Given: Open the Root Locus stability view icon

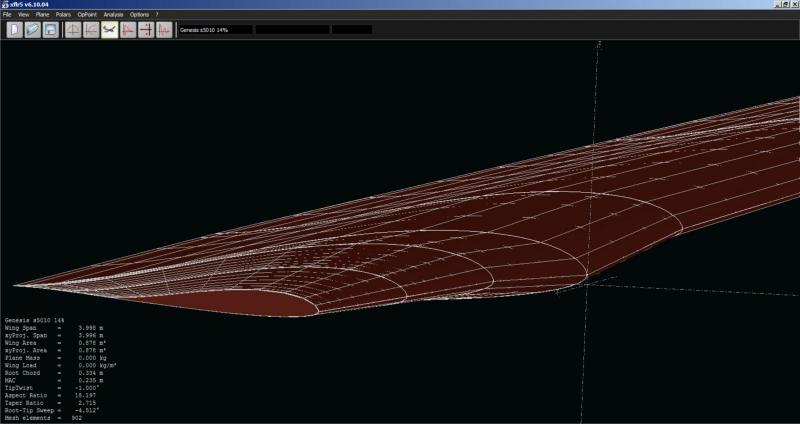Looking at the screenshot, I should click(x=146, y=30).
